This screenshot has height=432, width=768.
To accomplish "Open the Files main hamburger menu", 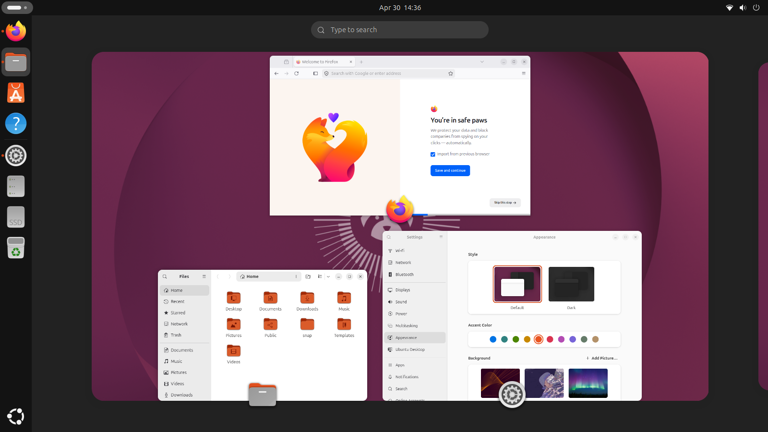I will coord(204,276).
